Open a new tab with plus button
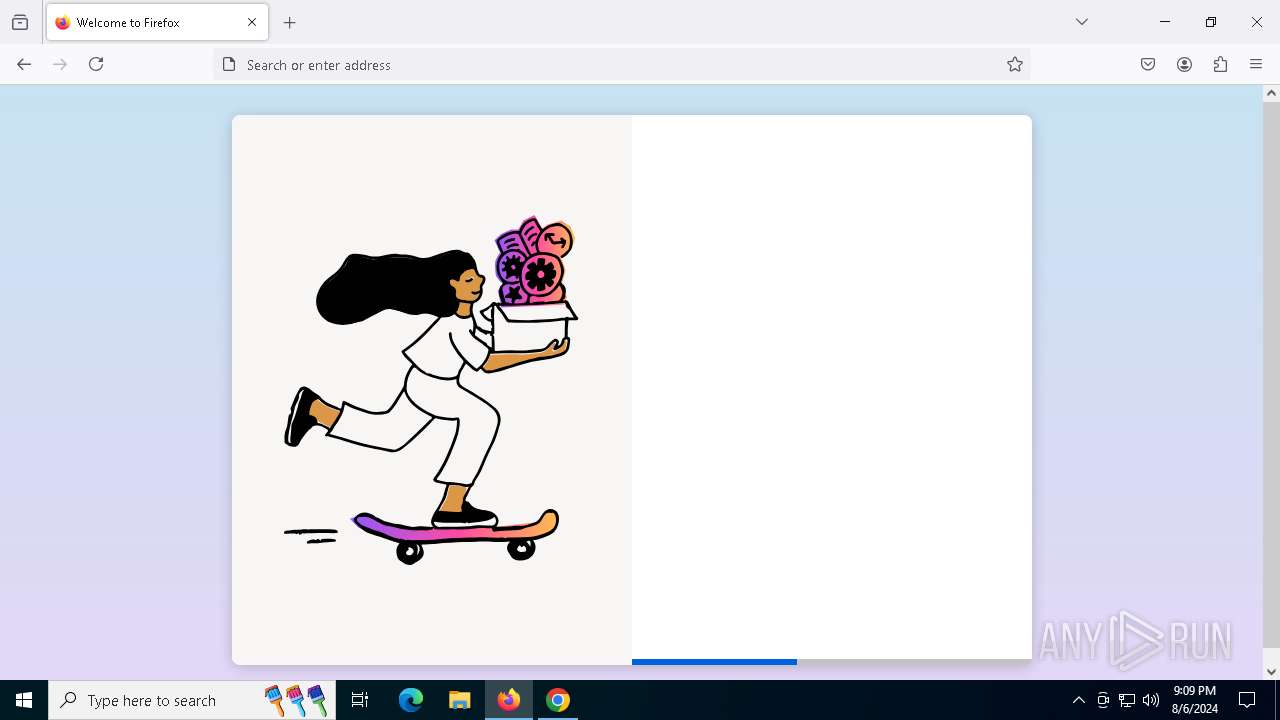 (290, 22)
